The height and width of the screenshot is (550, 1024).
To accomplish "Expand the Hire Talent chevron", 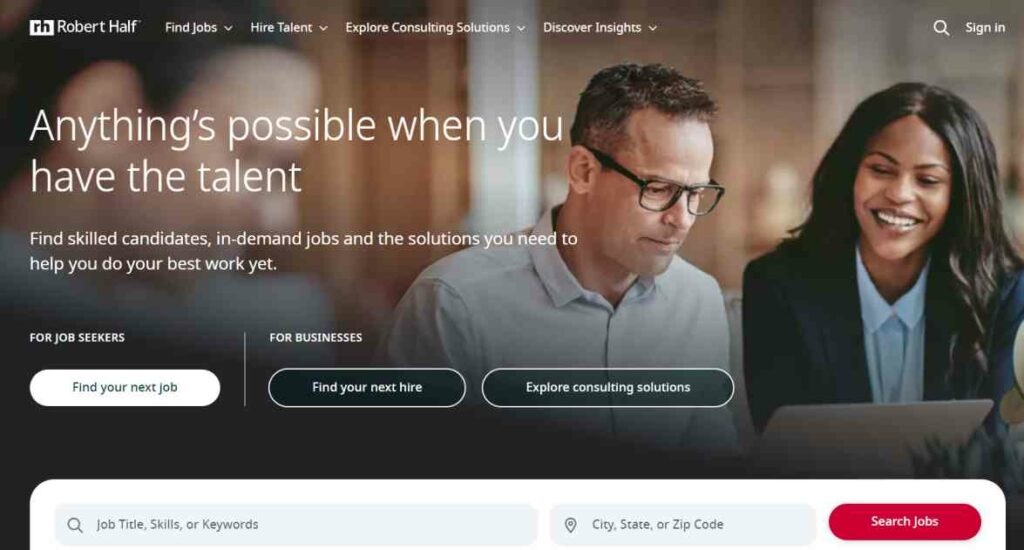I will click(x=323, y=28).
